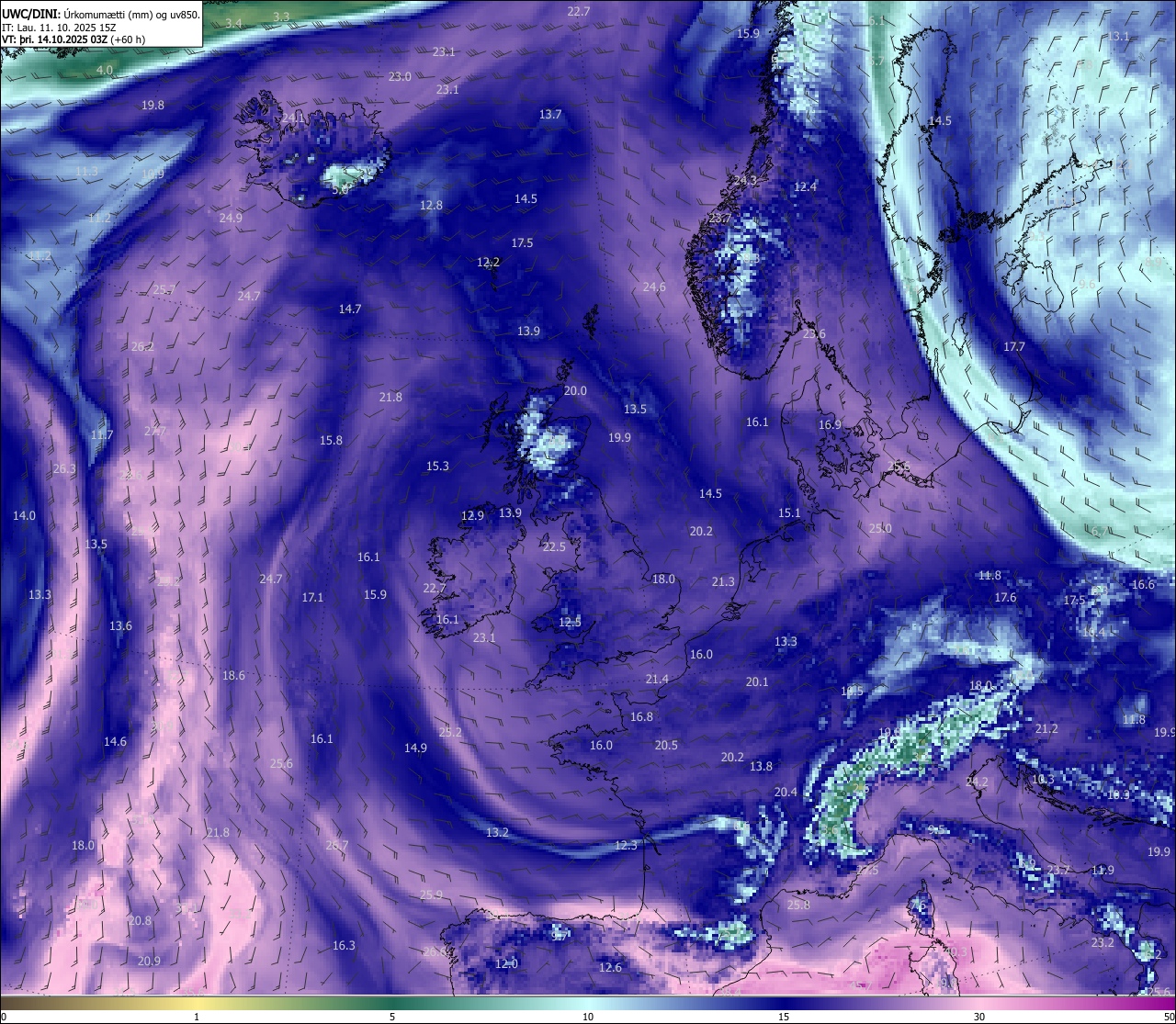Click the map value 13.6
Viewport: 1176px width, 1024px height.
(x=120, y=625)
